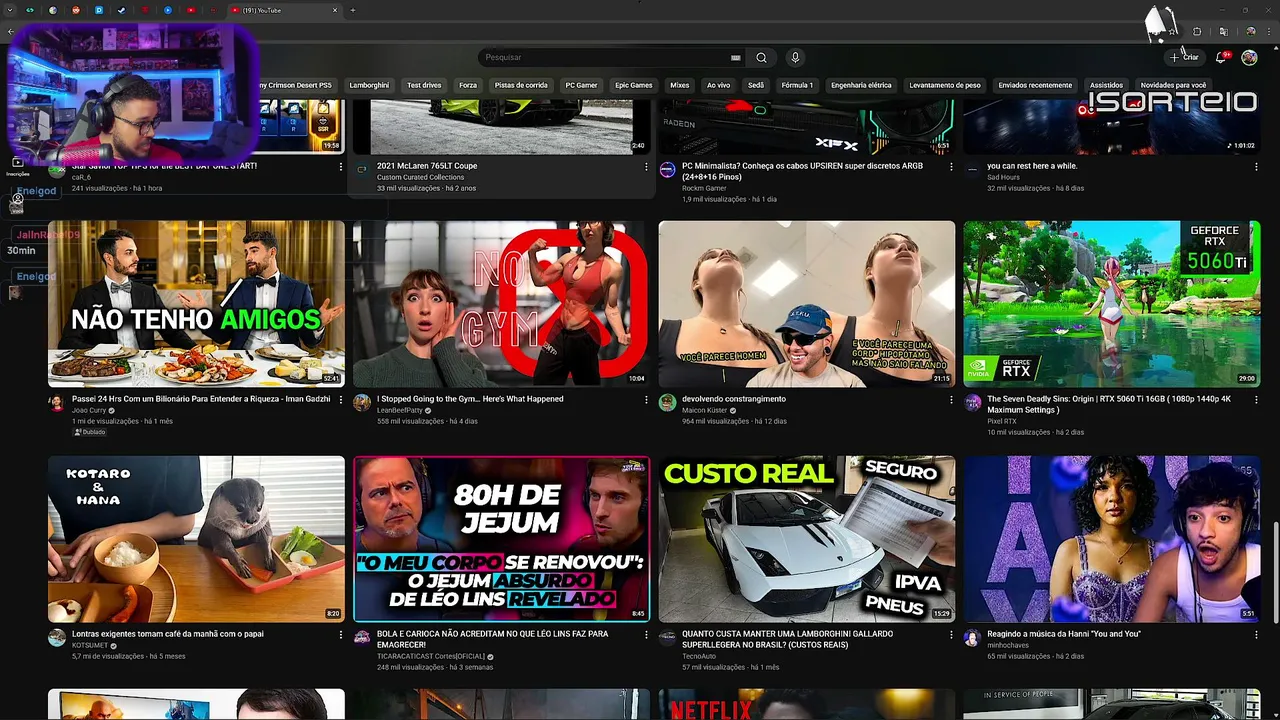Select the Levantamento de peso chip

(945, 85)
